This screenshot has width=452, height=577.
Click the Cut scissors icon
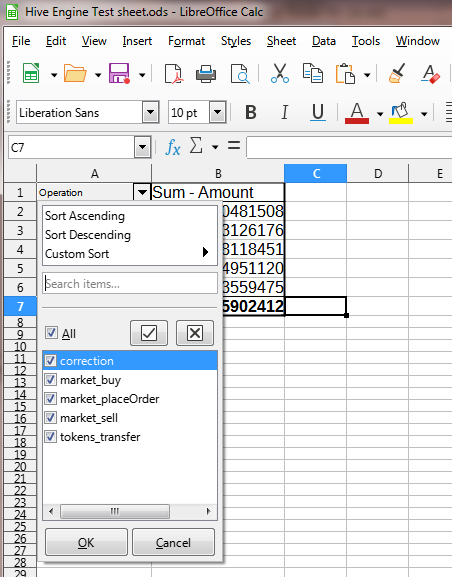pos(280,74)
